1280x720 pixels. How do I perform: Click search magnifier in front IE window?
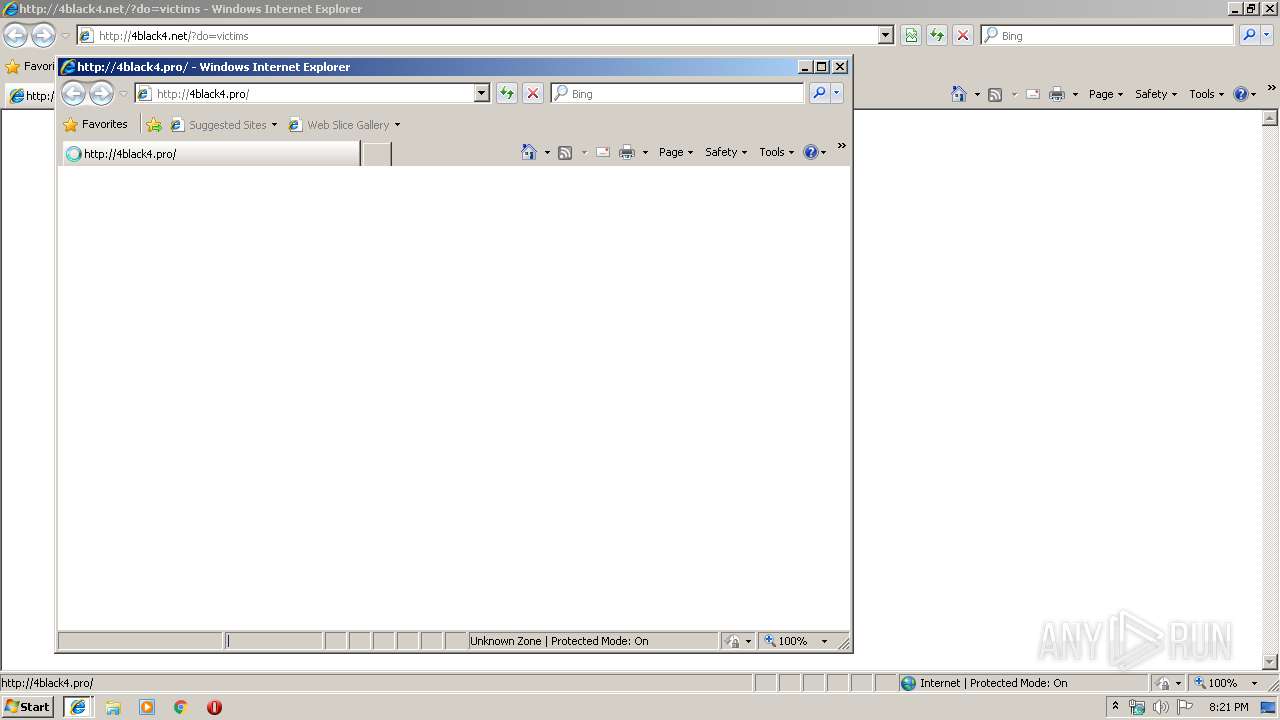coord(819,93)
